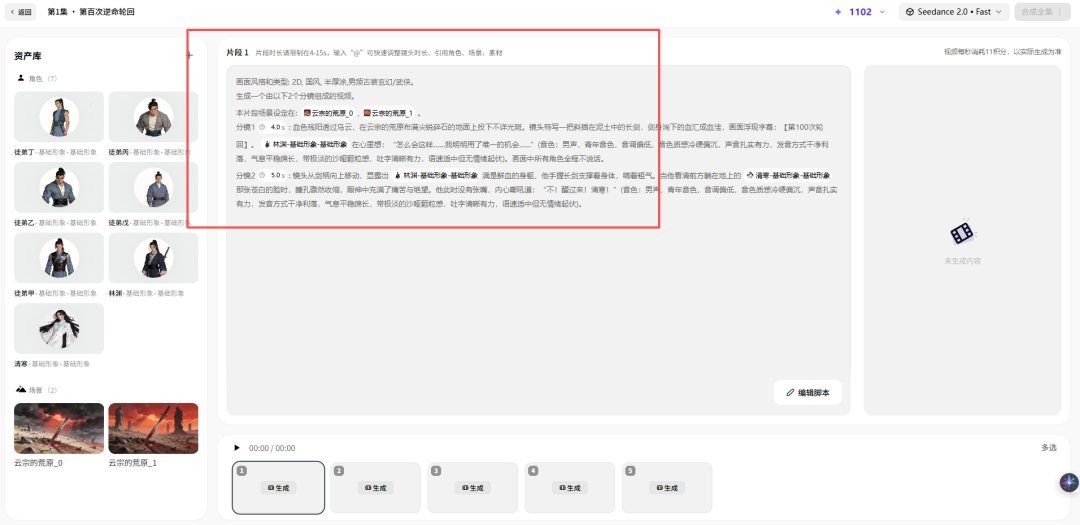Click the 合成全集 button
This screenshot has width=1080, height=525.
(x=1035, y=12)
